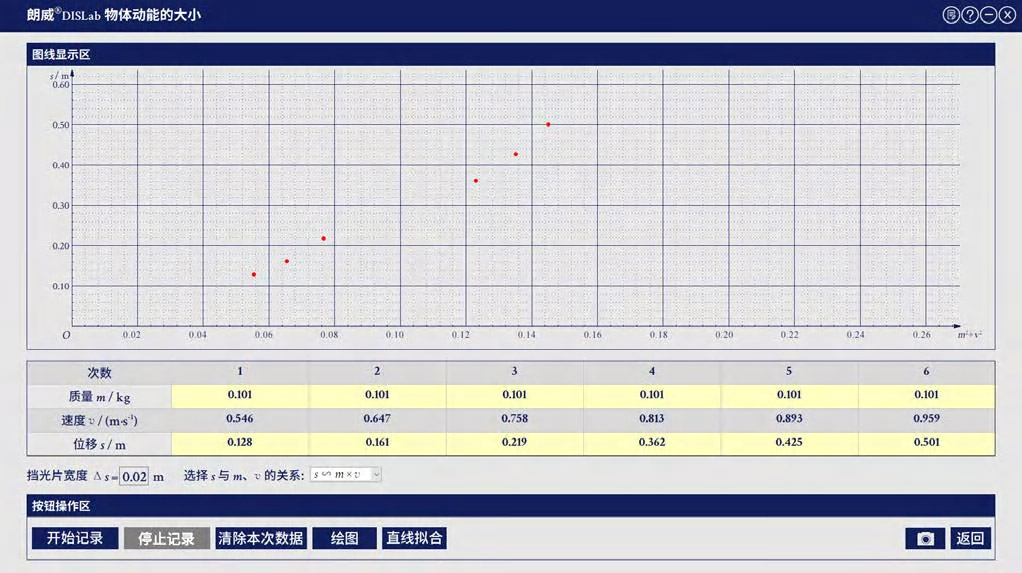Click the 绘图 plot button
1022x573 pixels.
pyautogui.click(x=344, y=538)
